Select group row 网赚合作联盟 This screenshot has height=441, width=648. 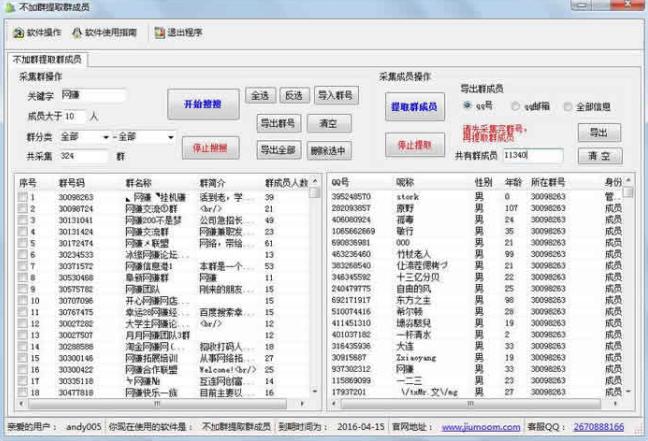point(164,369)
